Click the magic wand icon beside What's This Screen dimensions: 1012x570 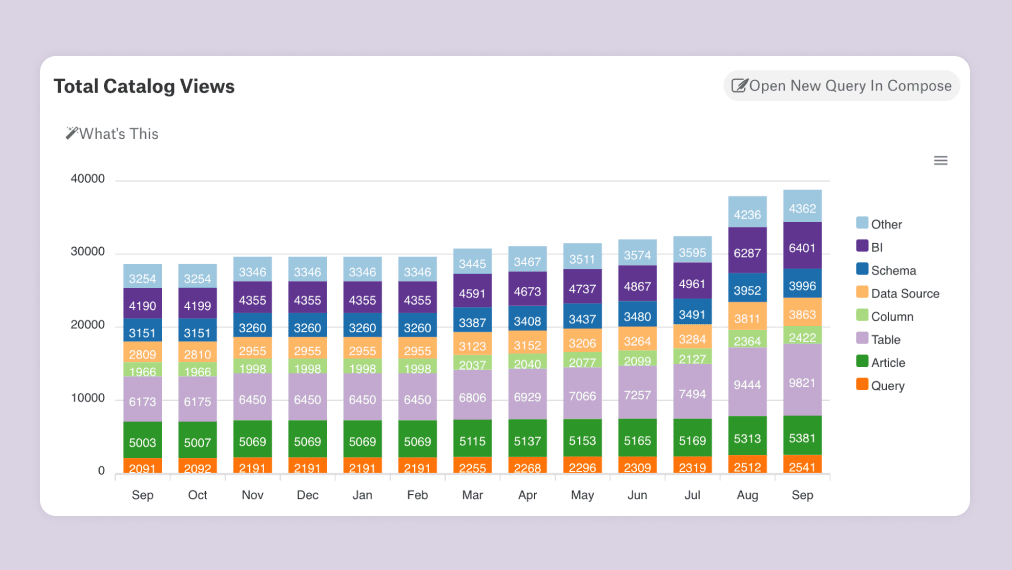[71, 133]
